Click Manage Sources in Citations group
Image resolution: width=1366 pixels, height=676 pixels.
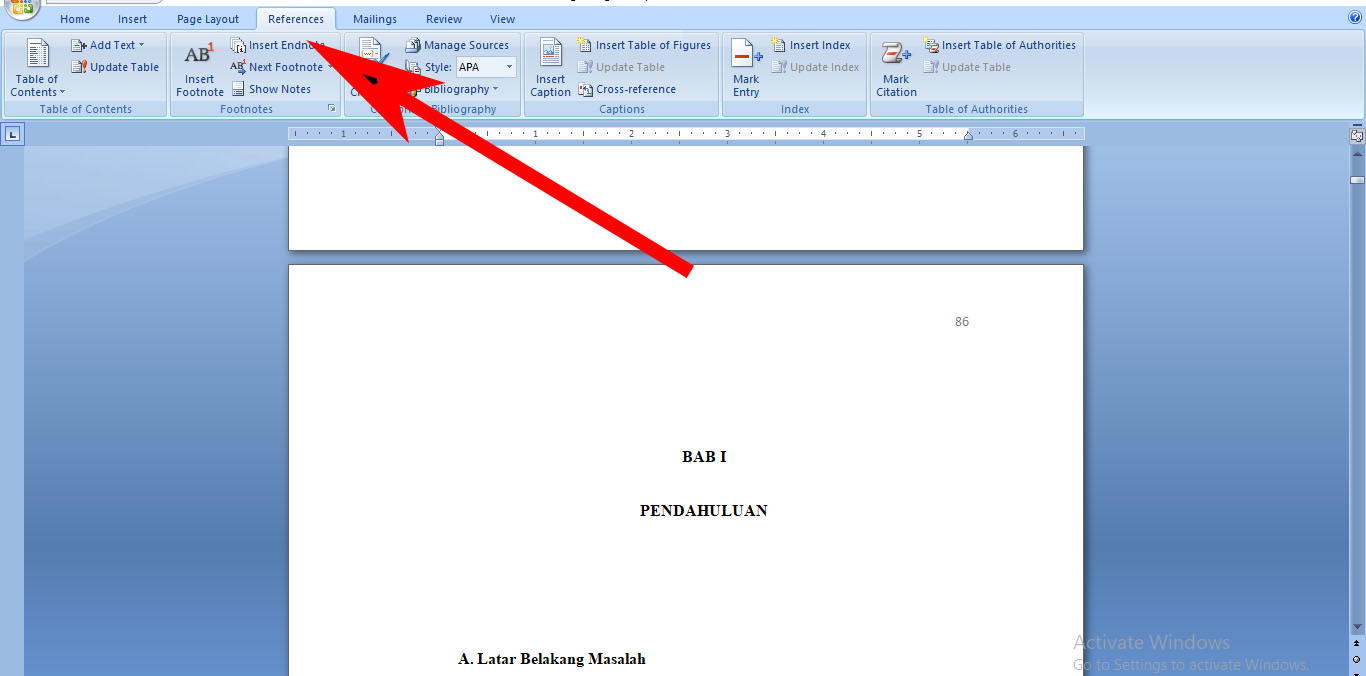(457, 45)
